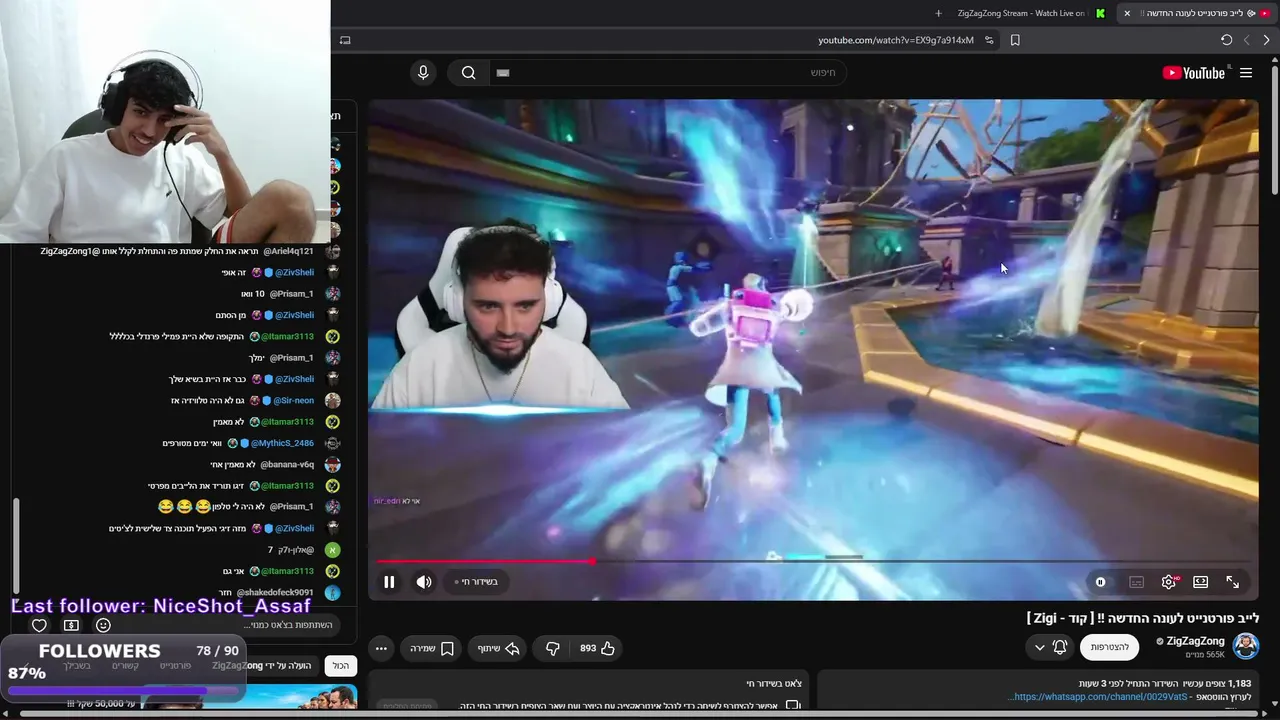The image size is (1280, 720).
Task: Open @MythicS_2486 chat author name
Action: click(x=282, y=443)
